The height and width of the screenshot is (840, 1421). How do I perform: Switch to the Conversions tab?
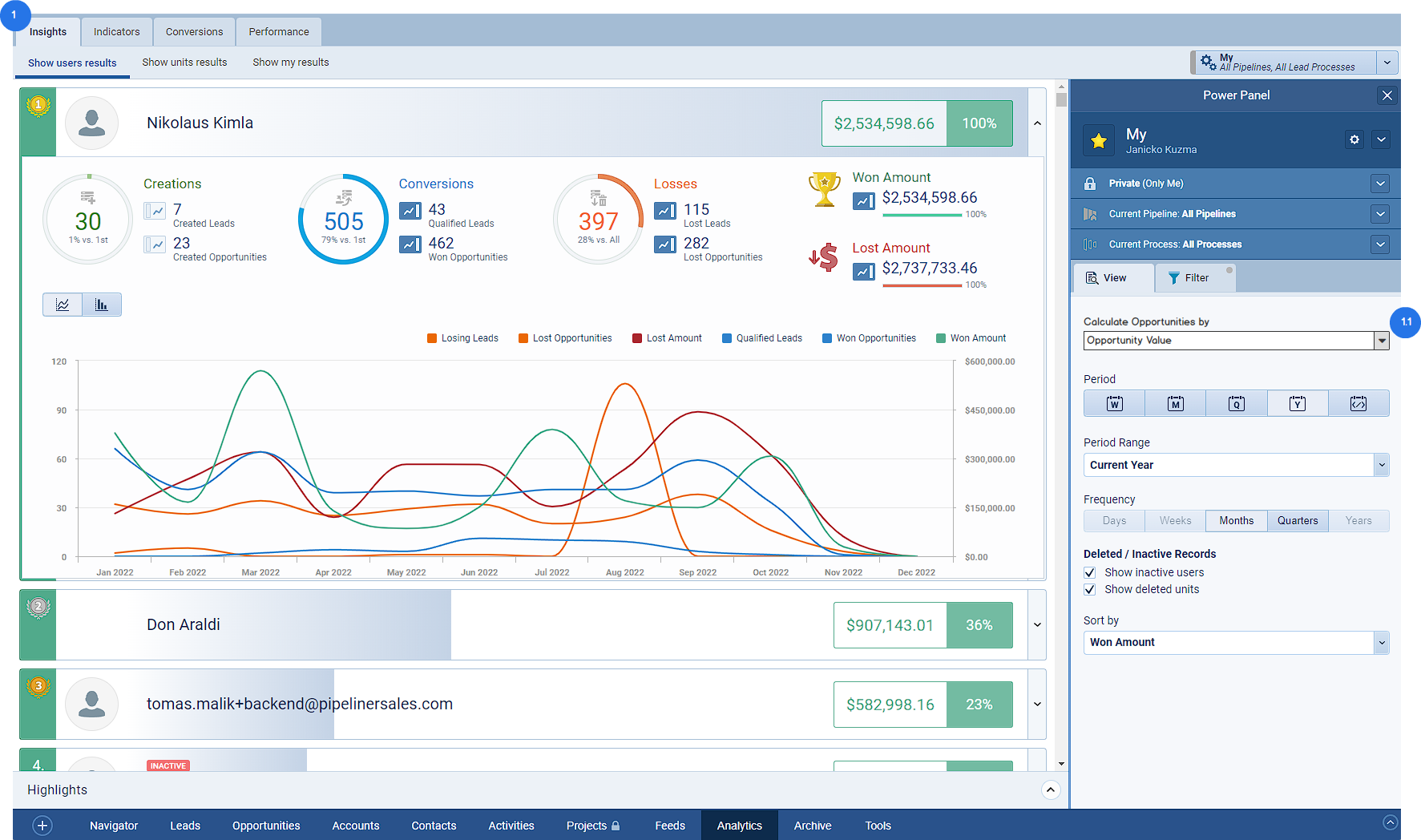[194, 32]
